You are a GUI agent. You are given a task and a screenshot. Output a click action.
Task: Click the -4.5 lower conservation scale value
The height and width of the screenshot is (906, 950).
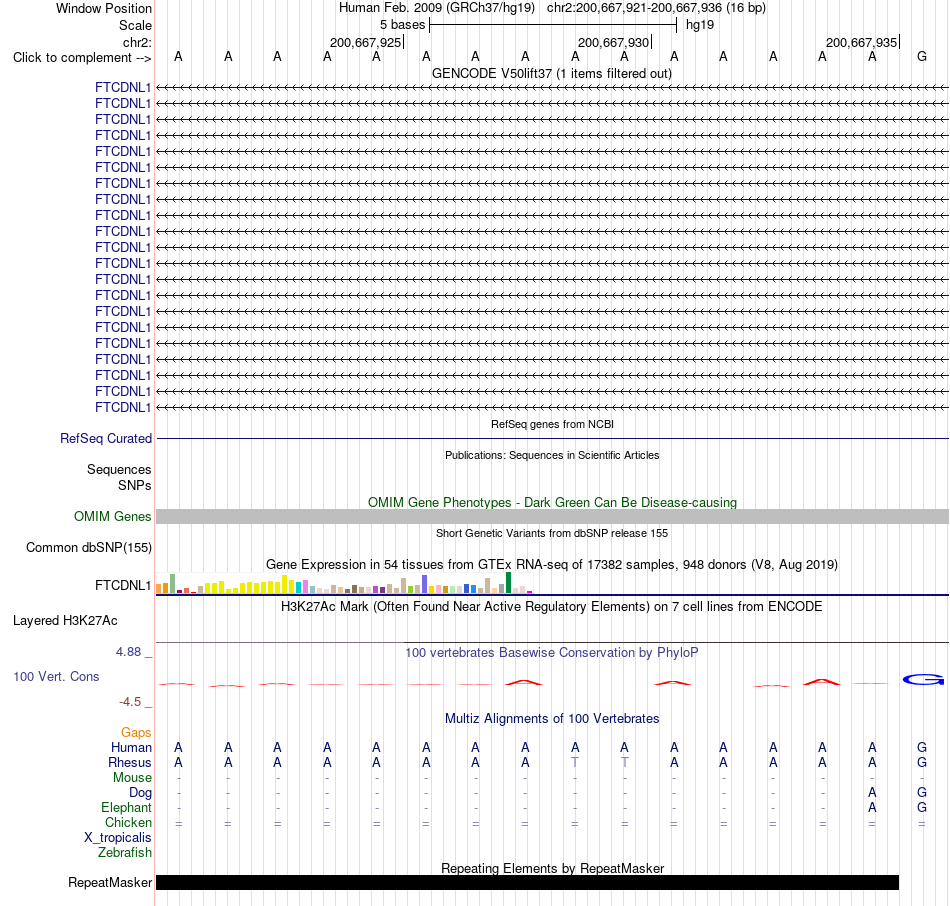(x=130, y=702)
